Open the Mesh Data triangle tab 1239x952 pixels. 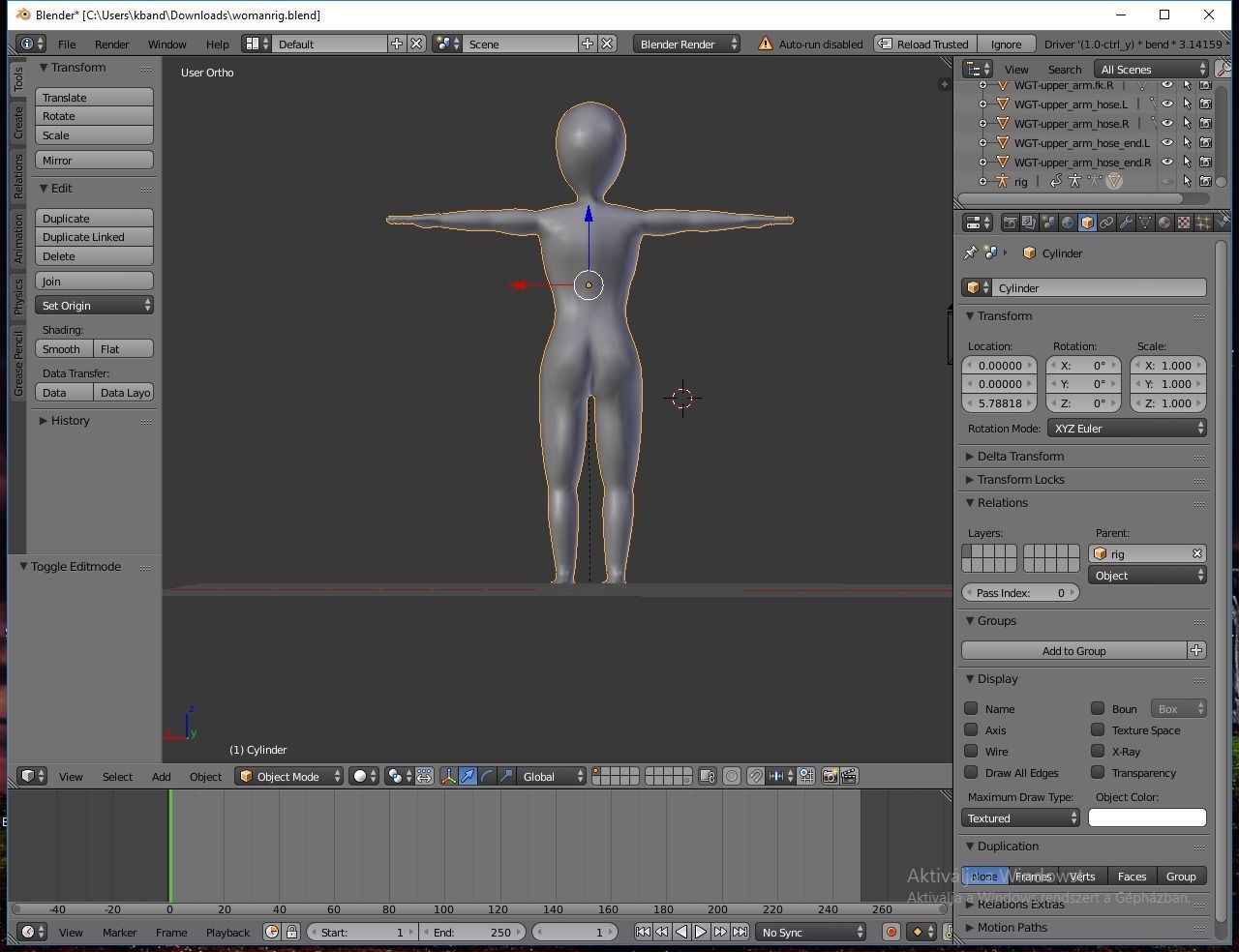click(x=1145, y=223)
